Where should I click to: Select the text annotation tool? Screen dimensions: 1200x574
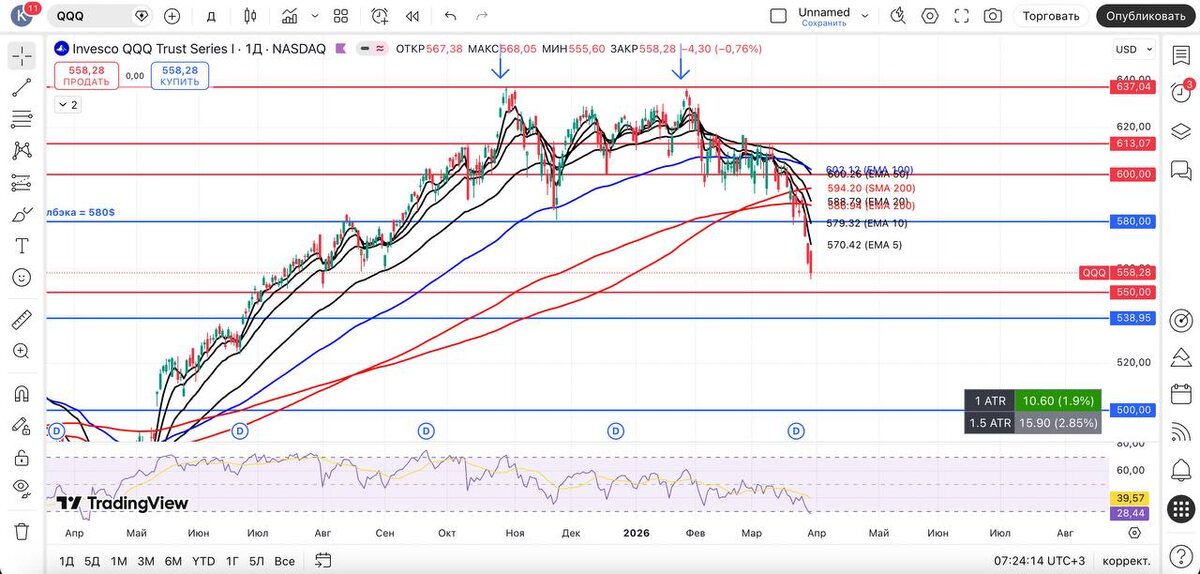click(22, 246)
